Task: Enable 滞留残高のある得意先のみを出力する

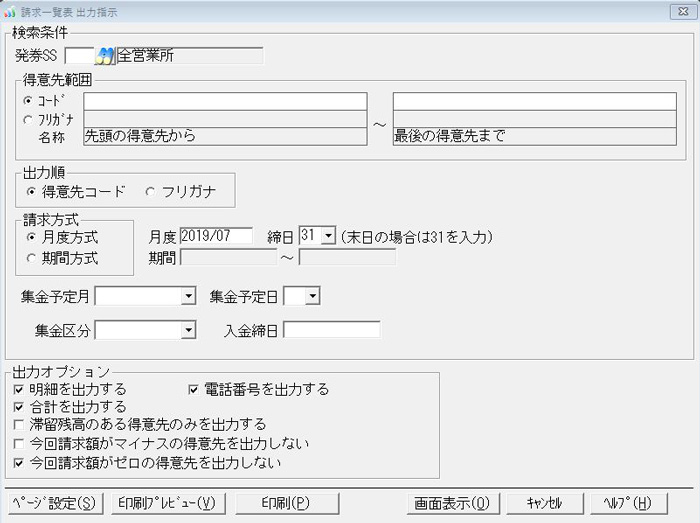Action: click(20, 426)
